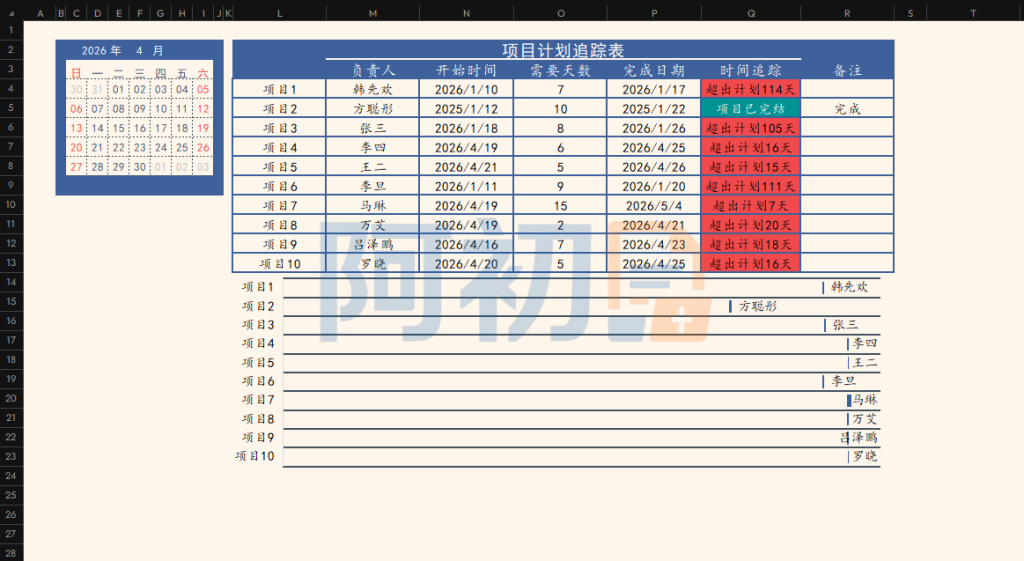This screenshot has height=561, width=1024.
Task: Select column header L
Action: 280,13
